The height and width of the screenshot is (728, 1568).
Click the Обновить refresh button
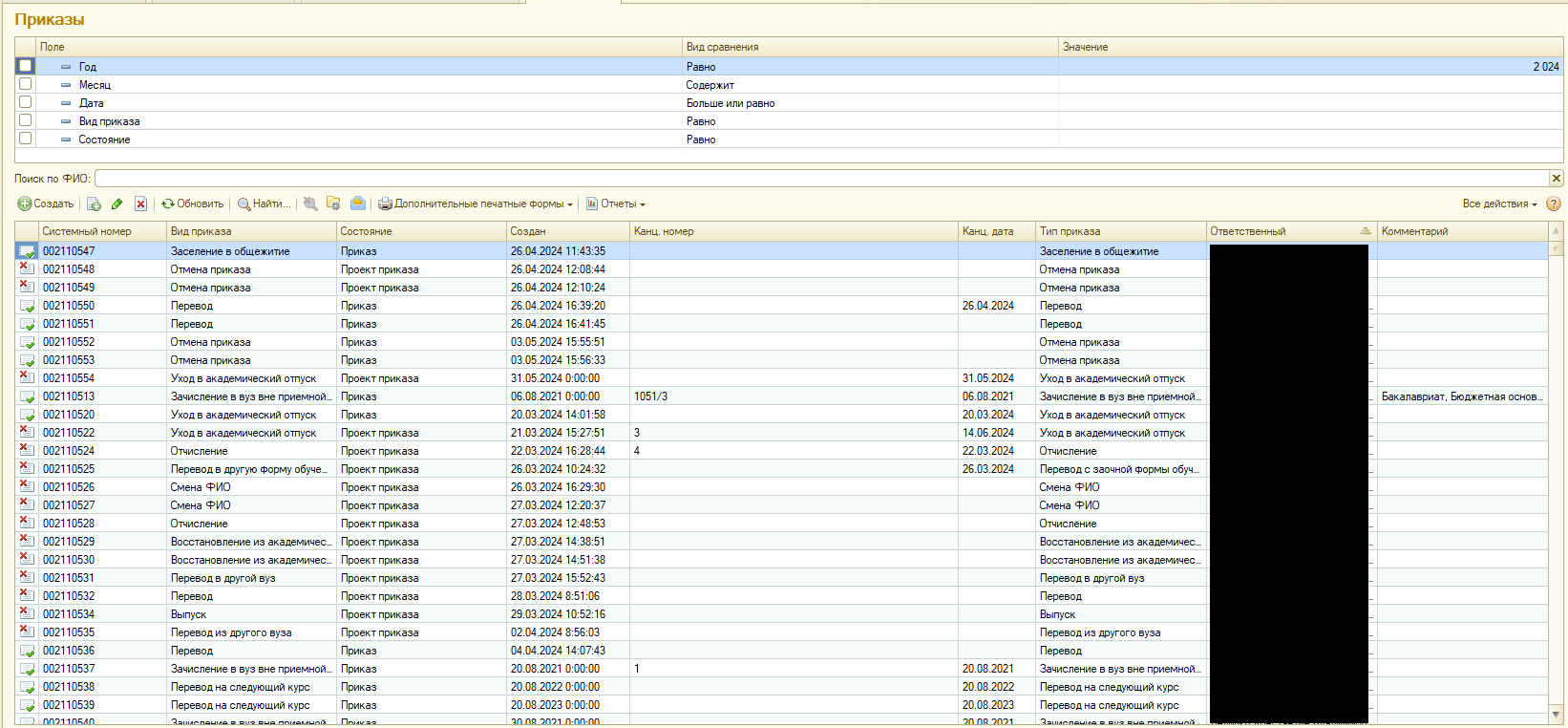click(193, 203)
